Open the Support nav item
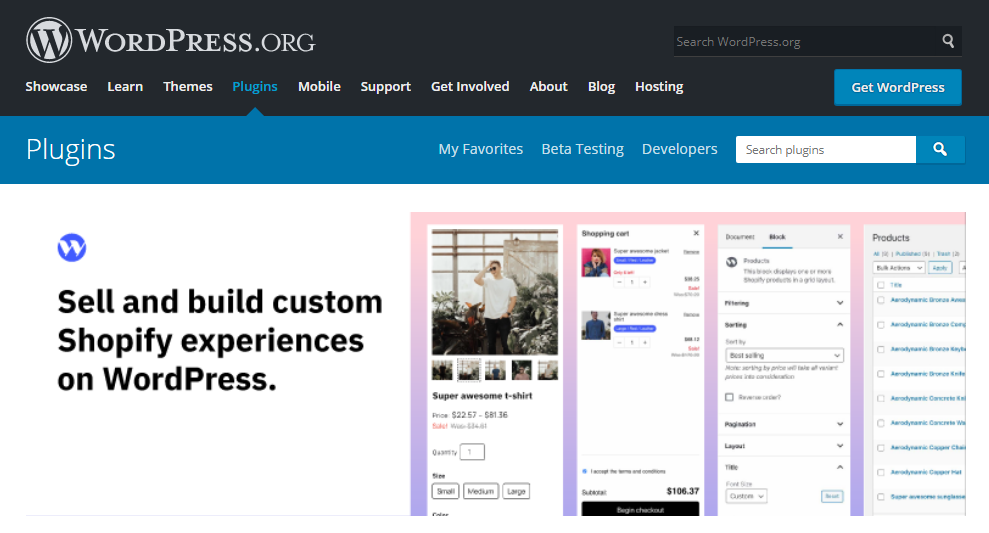Image resolution: width=989 pixels, height=533 pixels. 385,86
